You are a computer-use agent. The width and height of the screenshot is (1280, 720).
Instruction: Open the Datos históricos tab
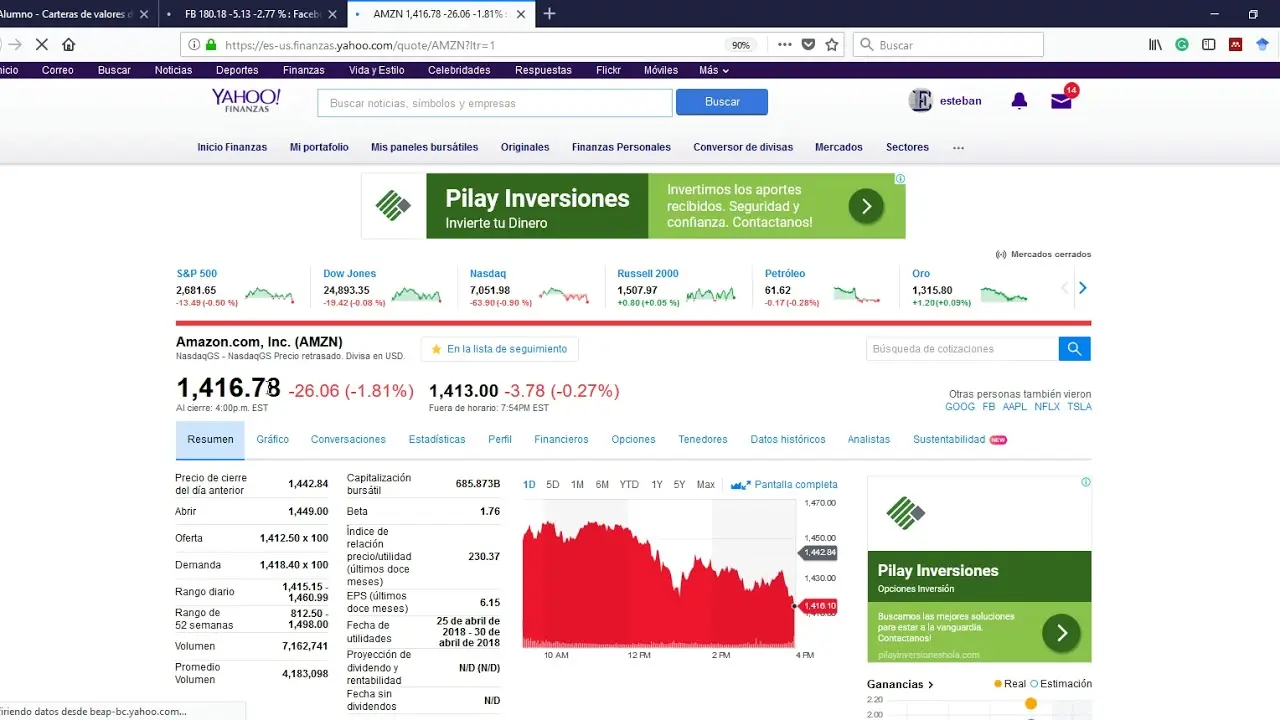coord(788,439)
